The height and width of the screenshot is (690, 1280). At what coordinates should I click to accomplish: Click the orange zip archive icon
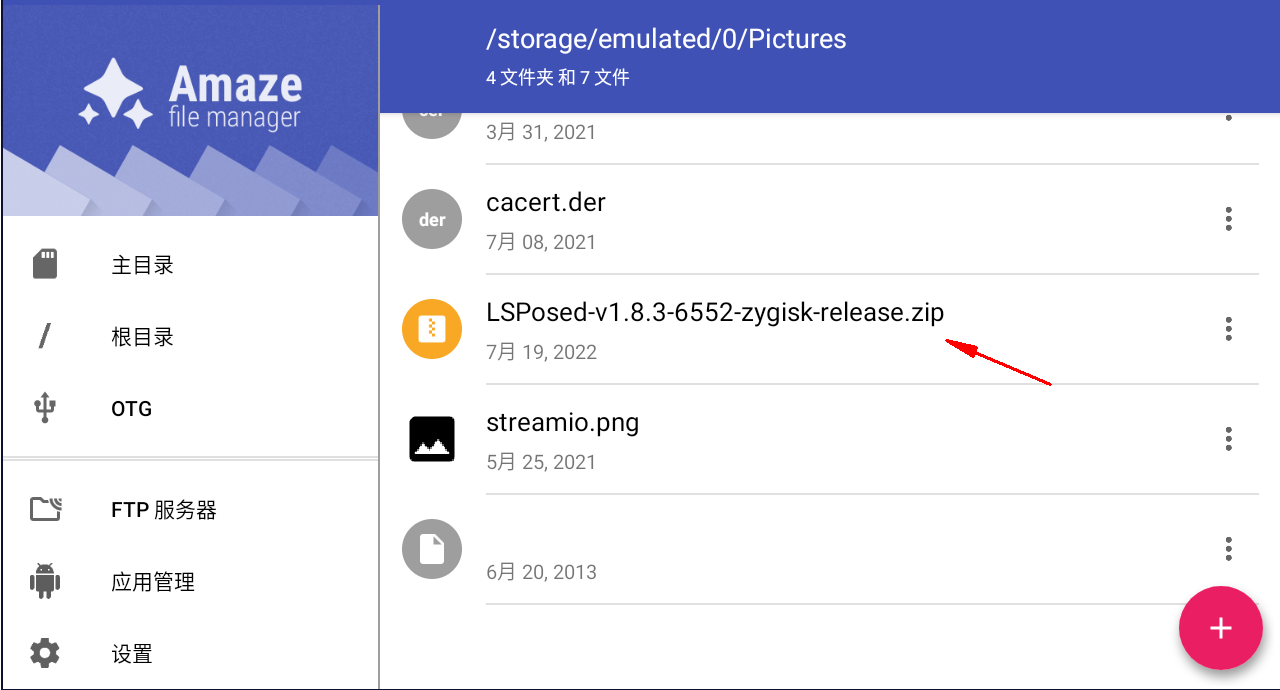432,329
